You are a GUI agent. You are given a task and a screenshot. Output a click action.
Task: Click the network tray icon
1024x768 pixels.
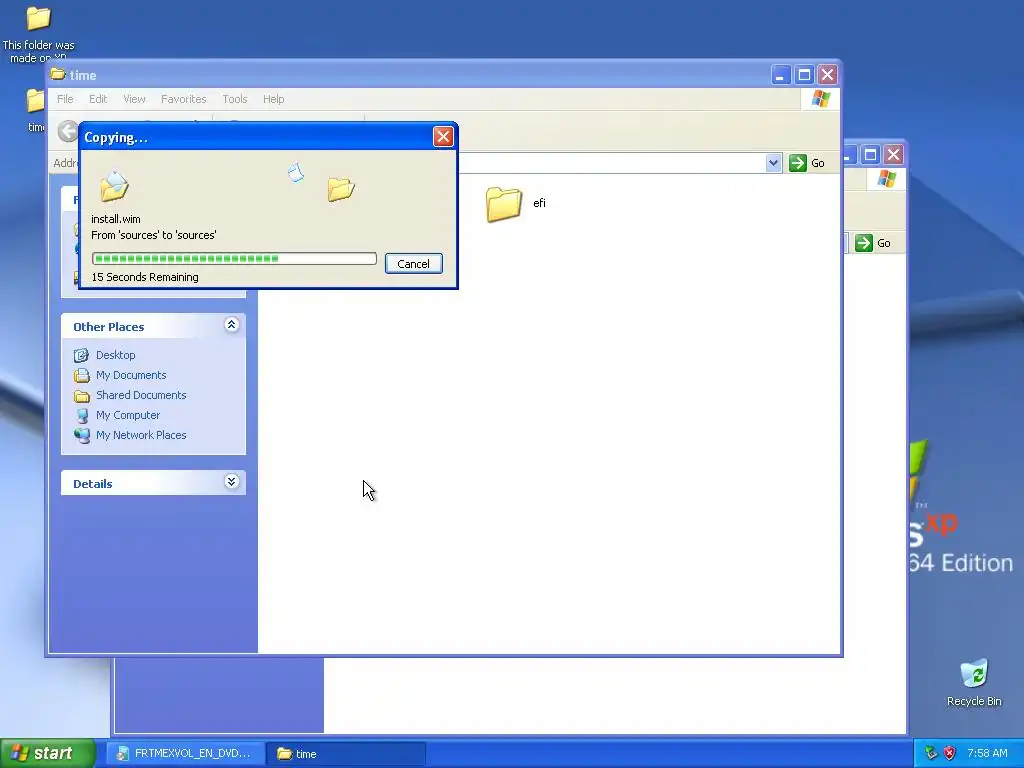tap(931, 753)
